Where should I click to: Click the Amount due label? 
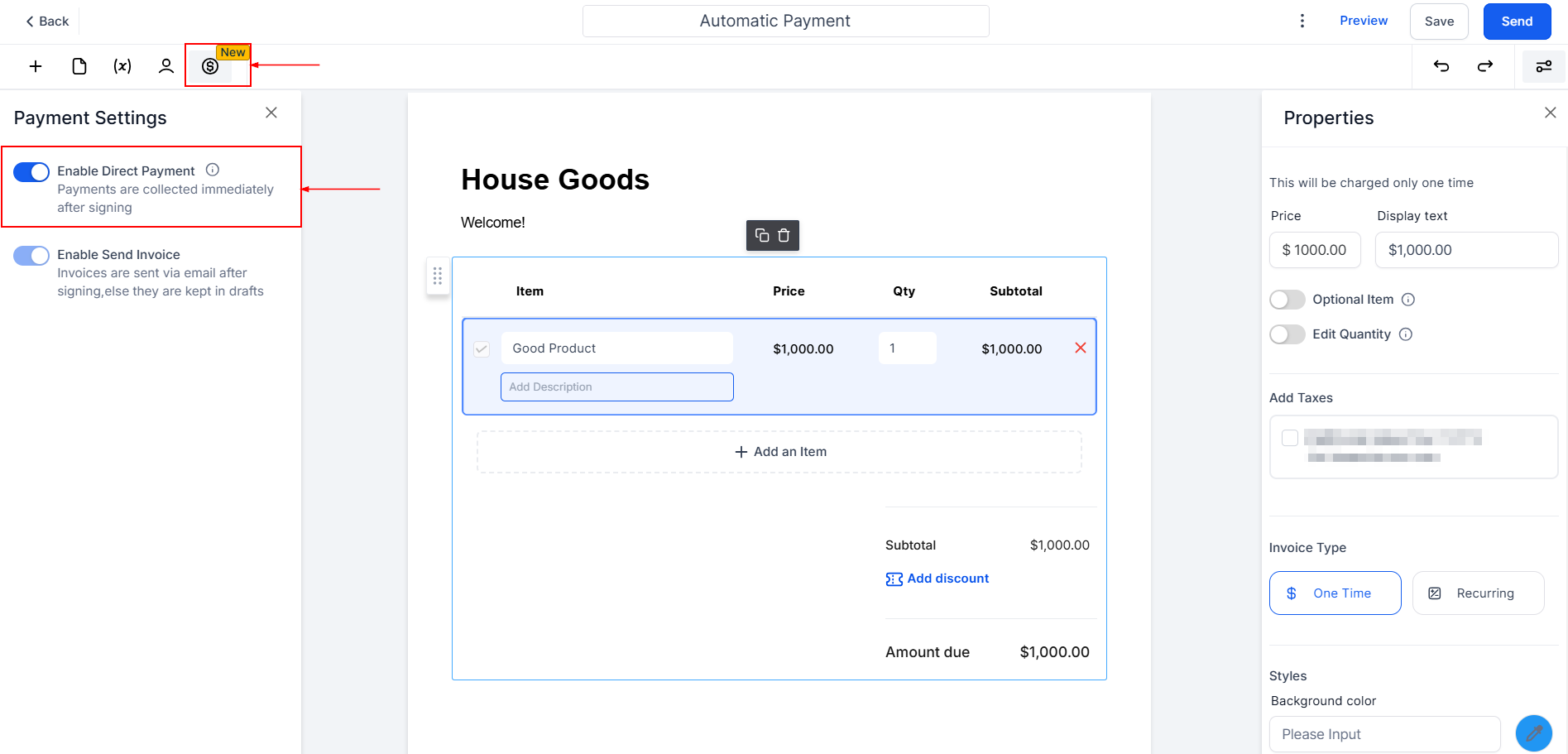[x=928, y=652]
